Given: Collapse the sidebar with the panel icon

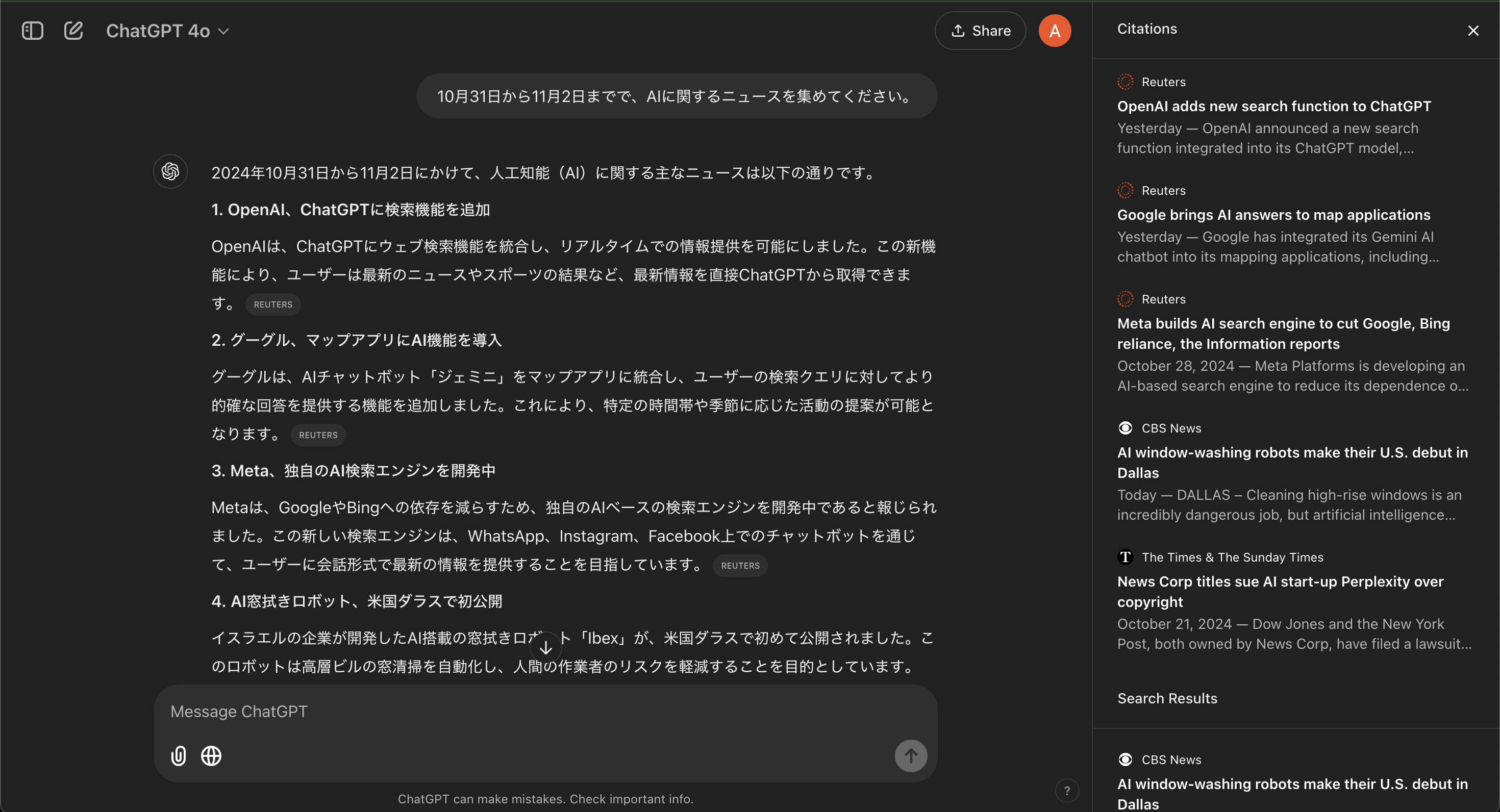Looking at the screenshot, I should click(x=33, y=30).
